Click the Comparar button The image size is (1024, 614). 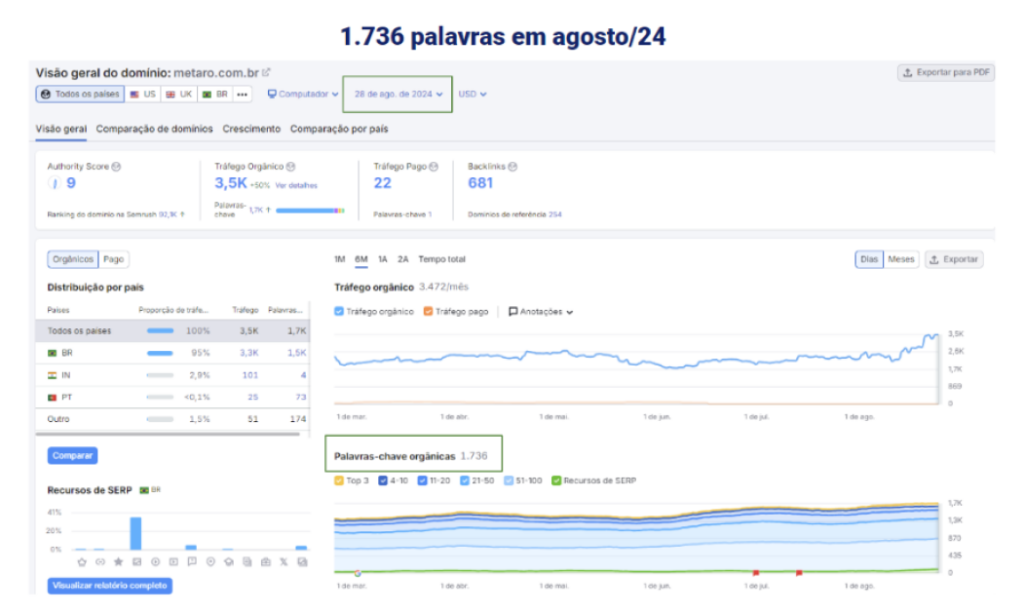(x=72, y=456)
